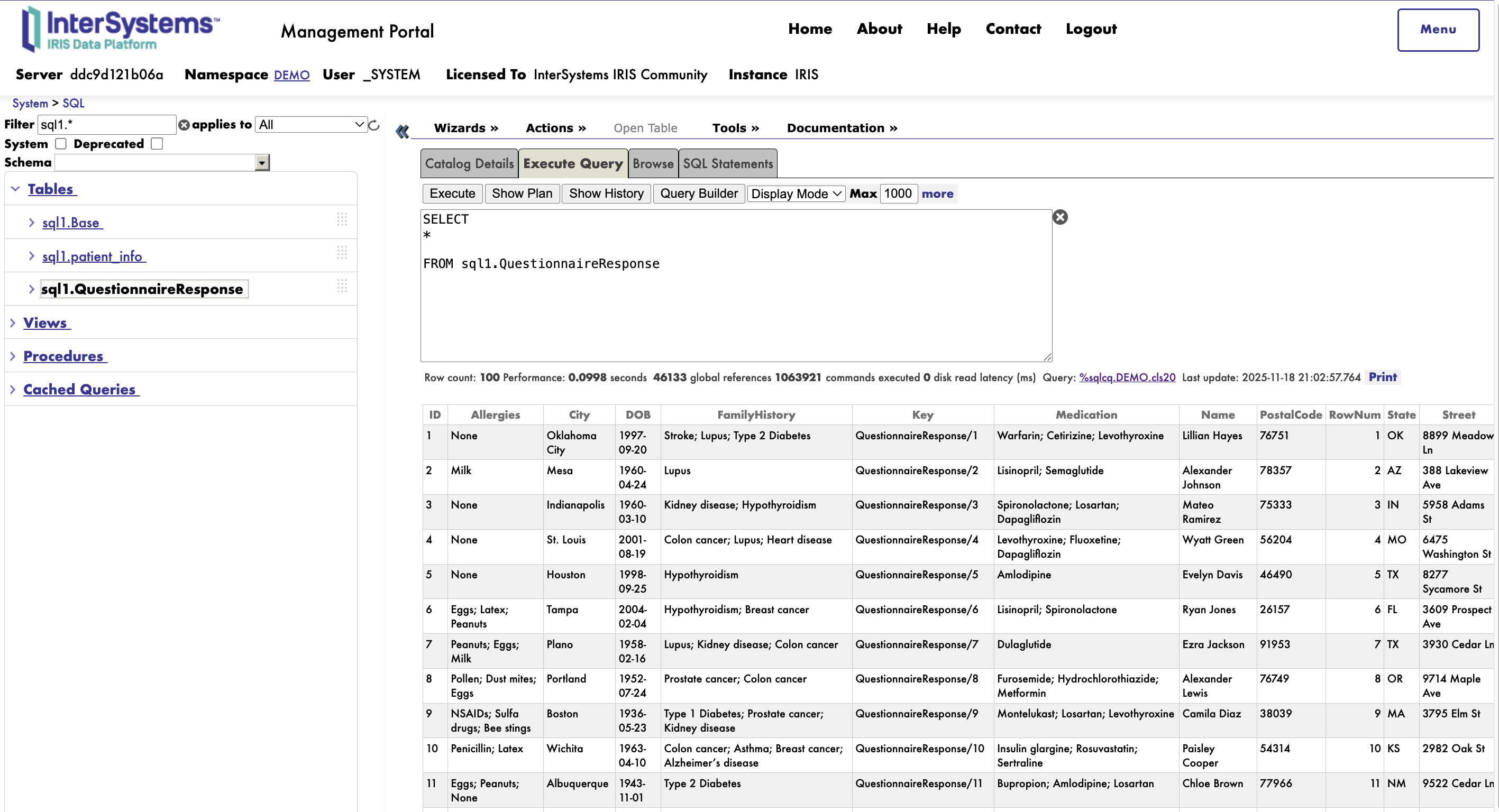Toggle the Deprecated checkbox
This screenshot has height=812, width=1499.
157,144
